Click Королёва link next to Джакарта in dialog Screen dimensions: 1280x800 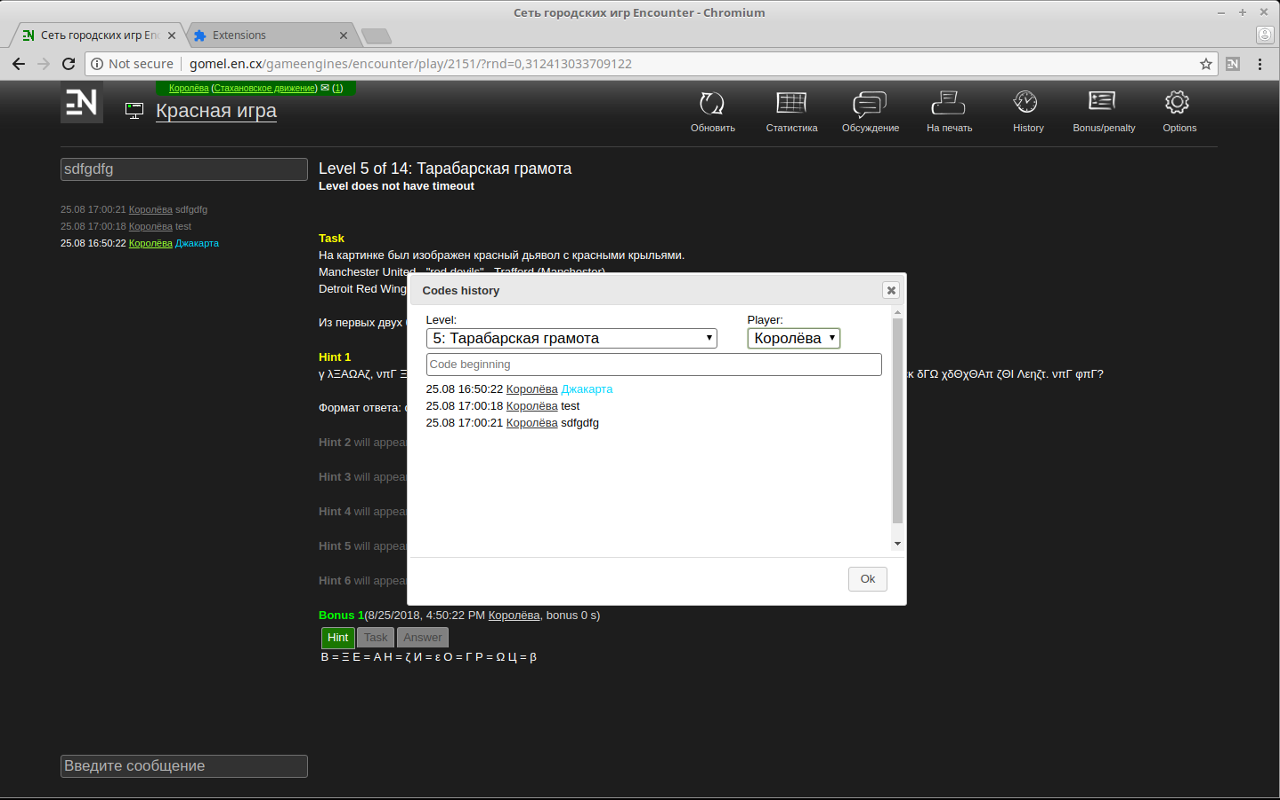tap(532, 389)
